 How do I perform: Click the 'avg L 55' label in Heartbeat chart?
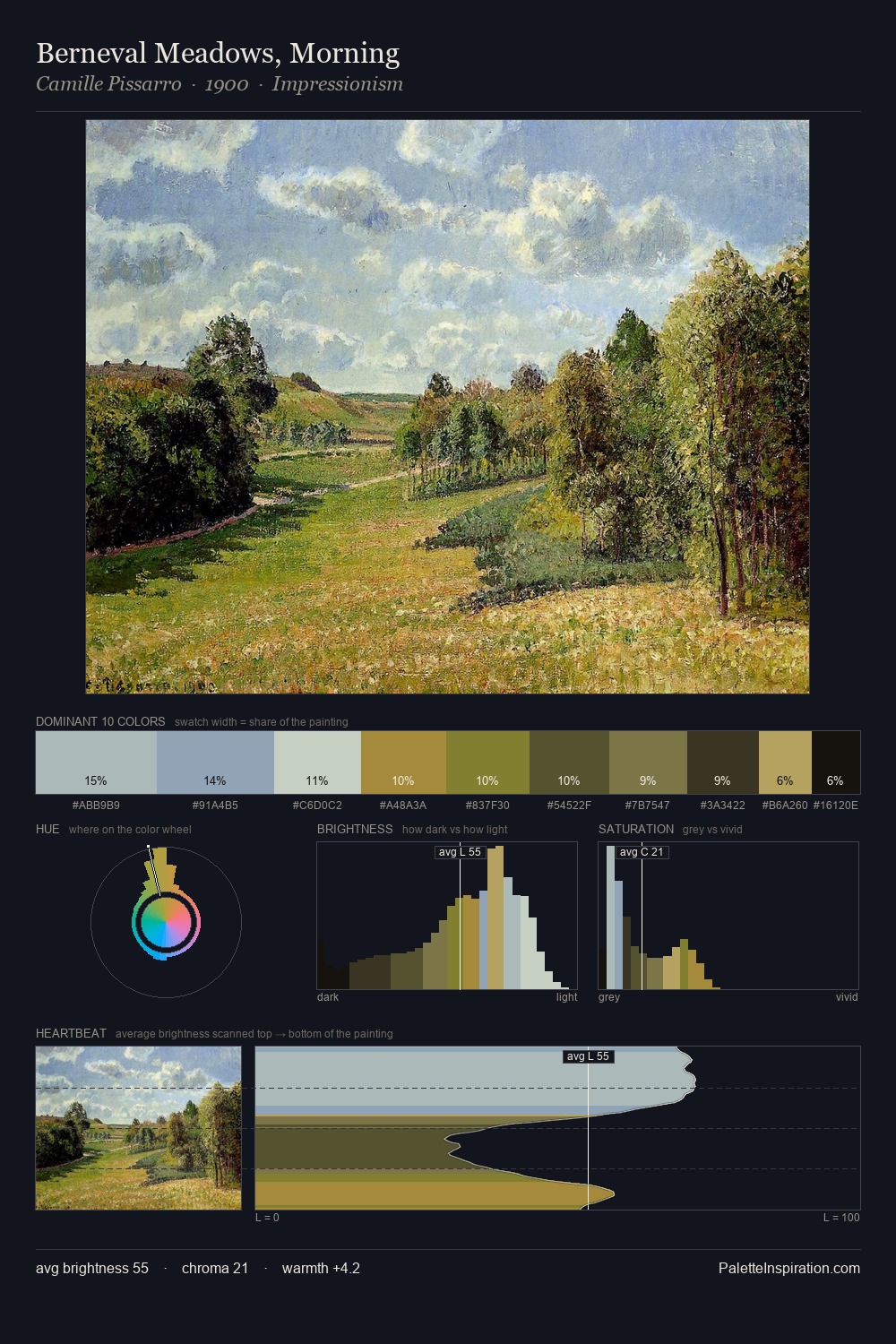[x=588, y=1056]
